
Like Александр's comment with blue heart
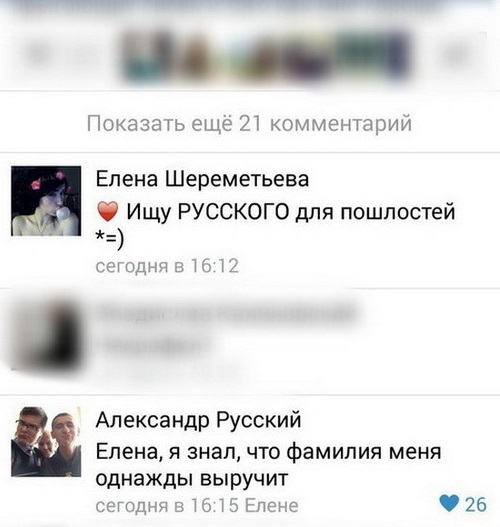pyautogui.click(x=449, y=504)
